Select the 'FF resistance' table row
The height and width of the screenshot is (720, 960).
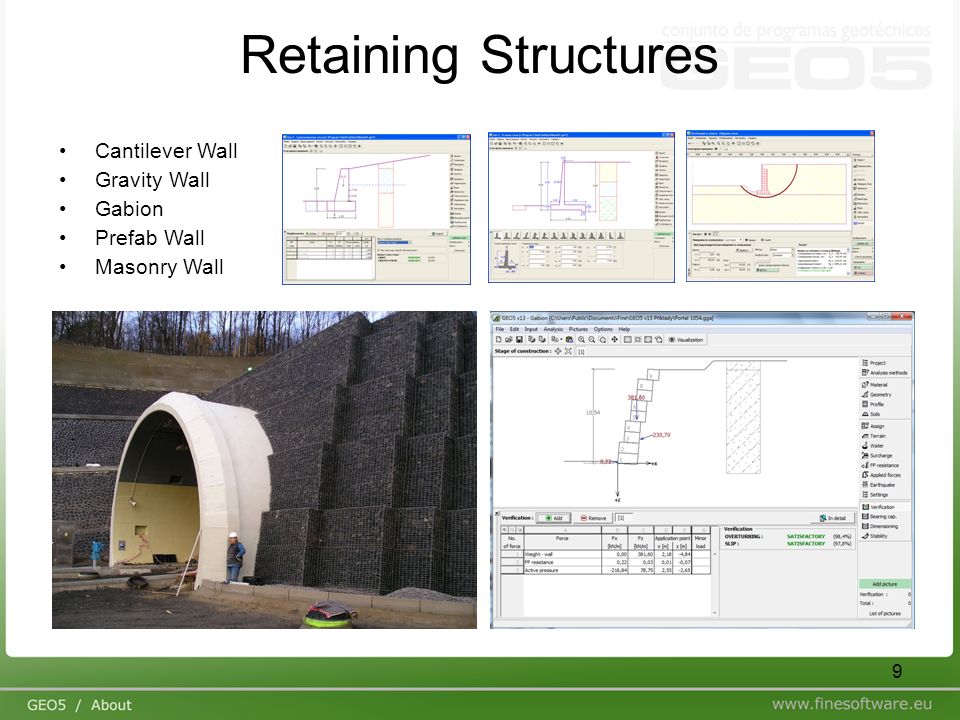[606, 562]
